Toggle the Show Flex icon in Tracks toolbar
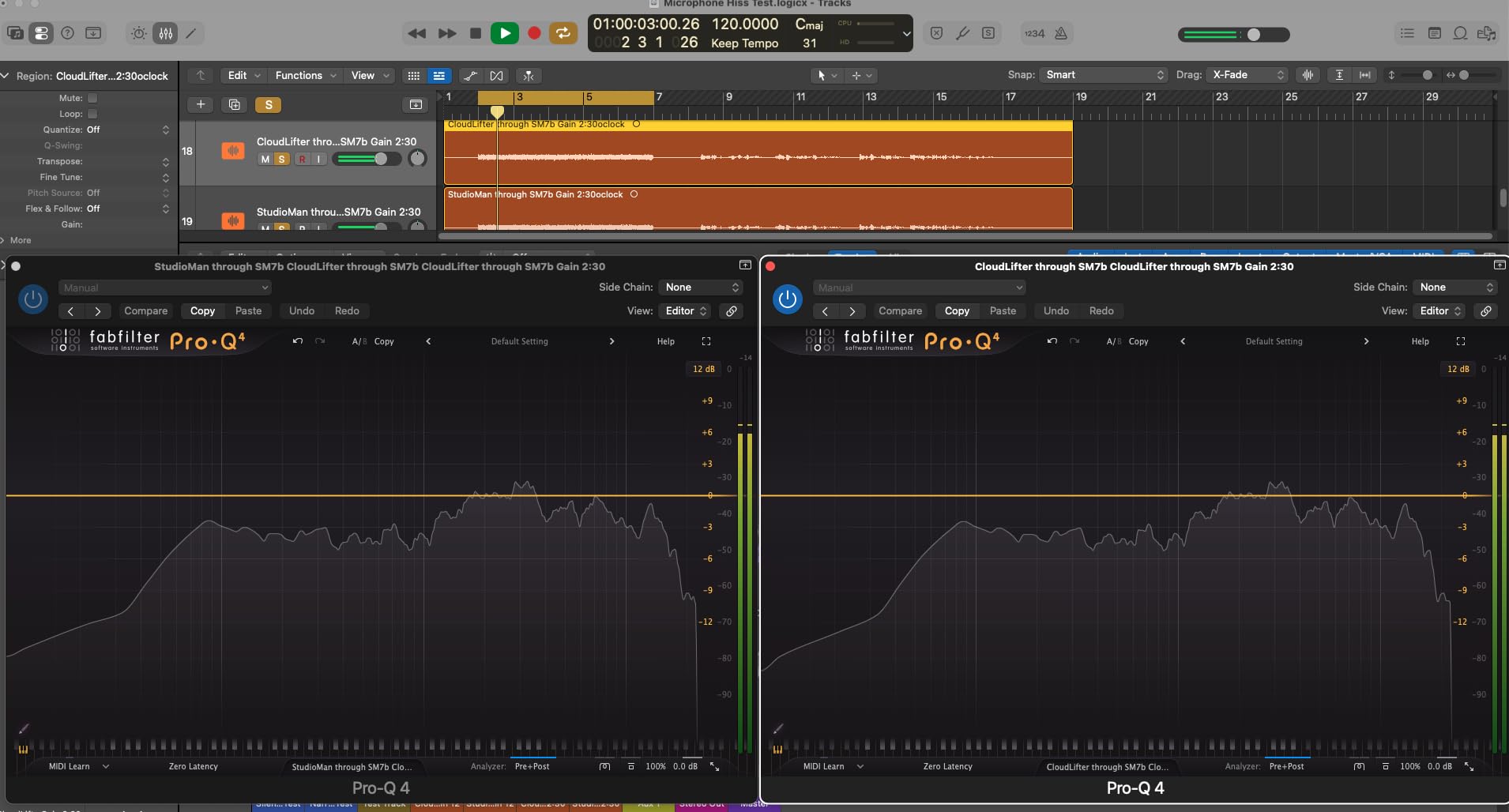Image resolution: width=1509 pixels, height=812 pixels. point(496,76)
